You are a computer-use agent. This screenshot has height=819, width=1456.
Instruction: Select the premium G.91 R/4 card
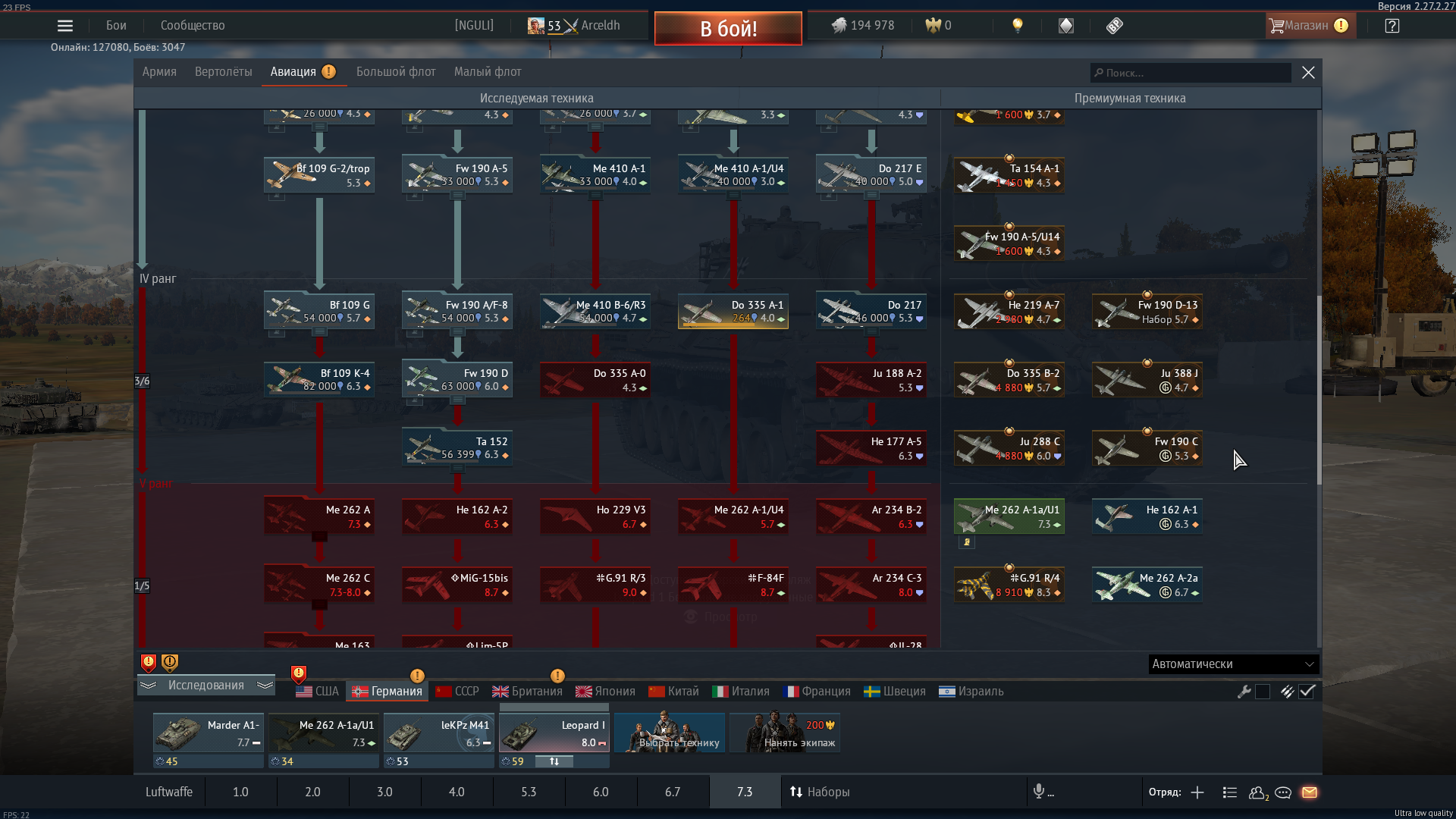pyautogui.click(x=1009, y=585)
